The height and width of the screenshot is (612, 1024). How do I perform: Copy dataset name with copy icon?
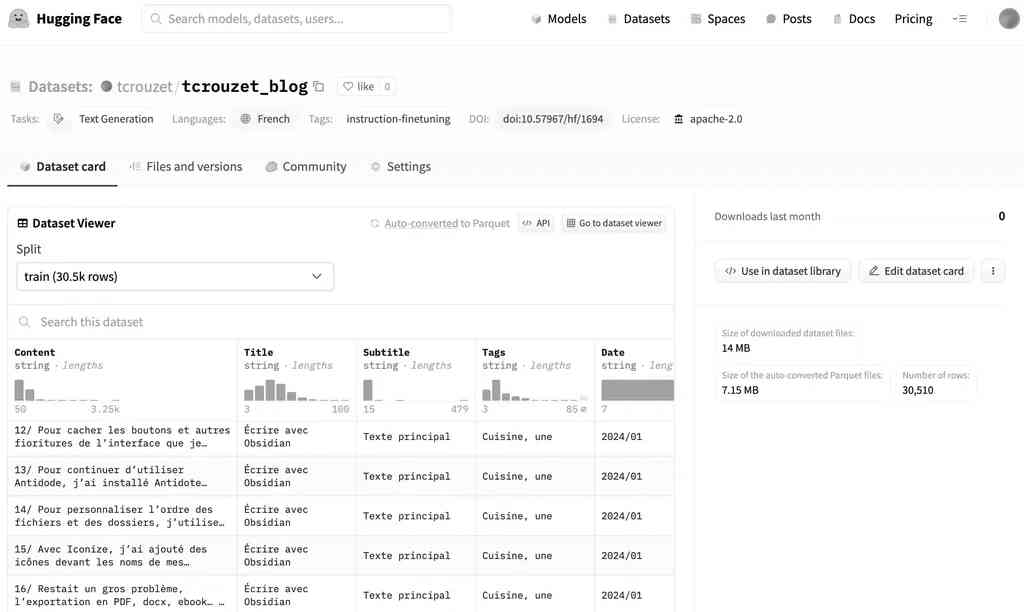(x=319, y=87)
